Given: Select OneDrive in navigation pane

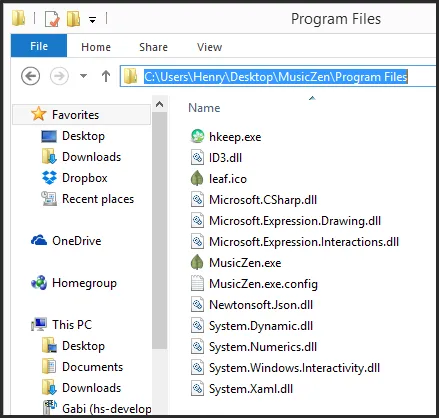Looking at the screenshot, I should coord(77,241).
